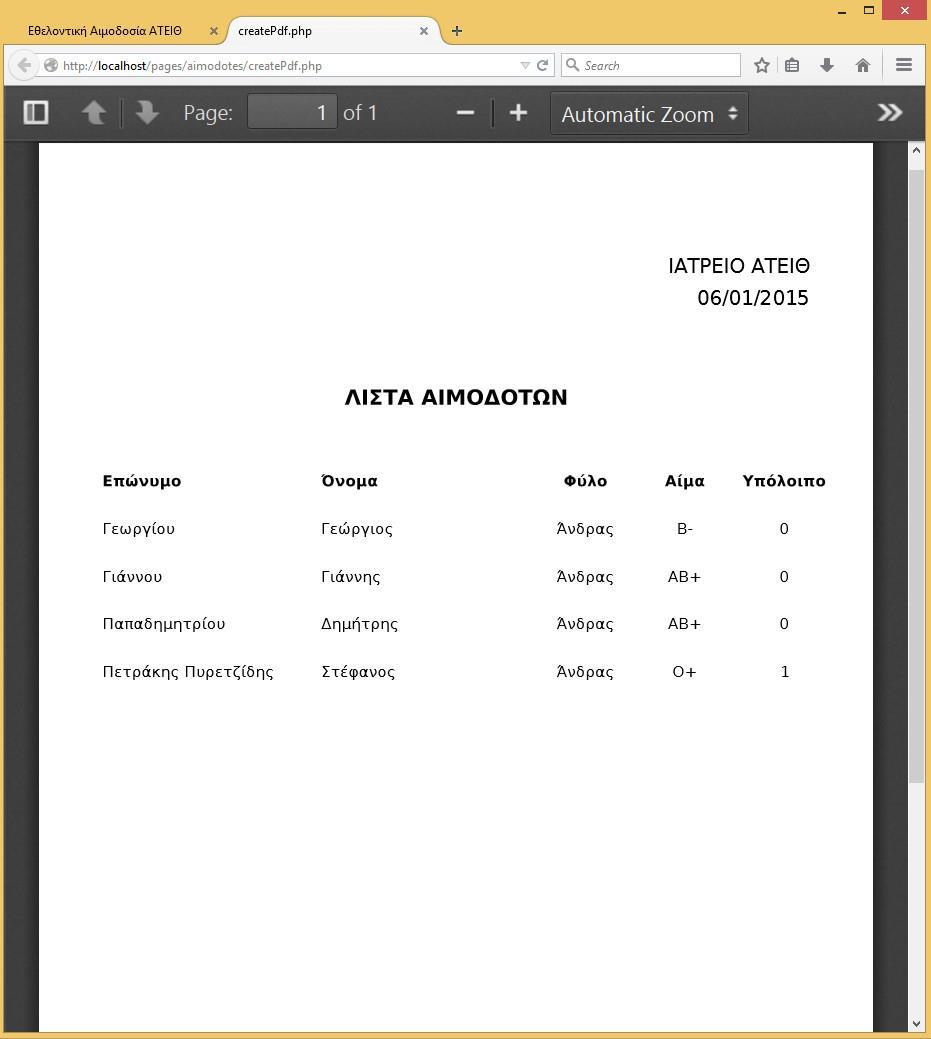Screen dimensions: 931x1039
Task: Go to the Firefox home page icon
Action: 863,65
